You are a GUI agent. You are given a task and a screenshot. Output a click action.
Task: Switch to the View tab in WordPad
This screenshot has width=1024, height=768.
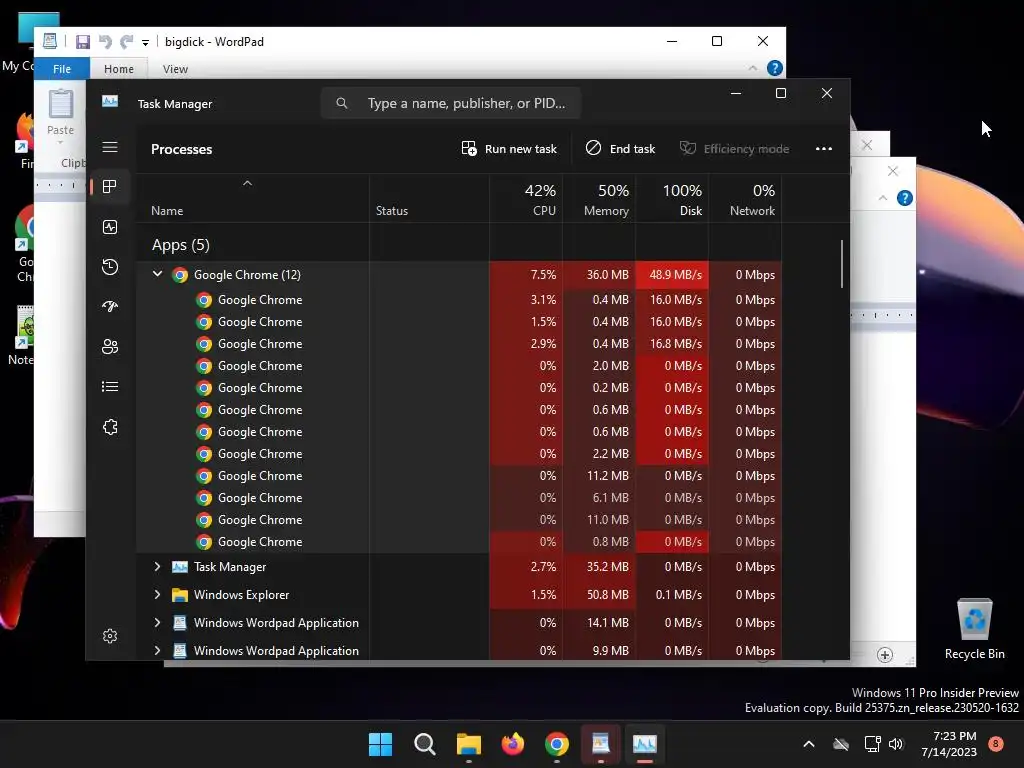(x=175, y=69)
